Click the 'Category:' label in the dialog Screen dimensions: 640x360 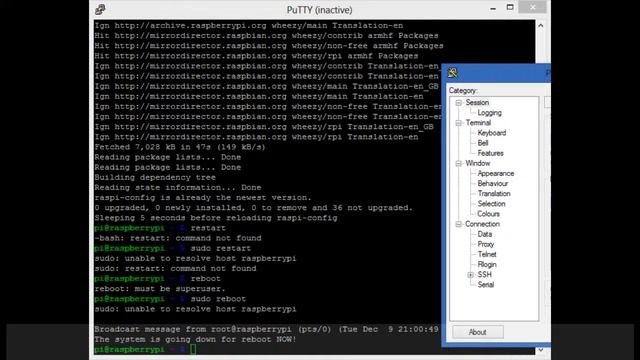pyautogui.click(x=463, y=91)
